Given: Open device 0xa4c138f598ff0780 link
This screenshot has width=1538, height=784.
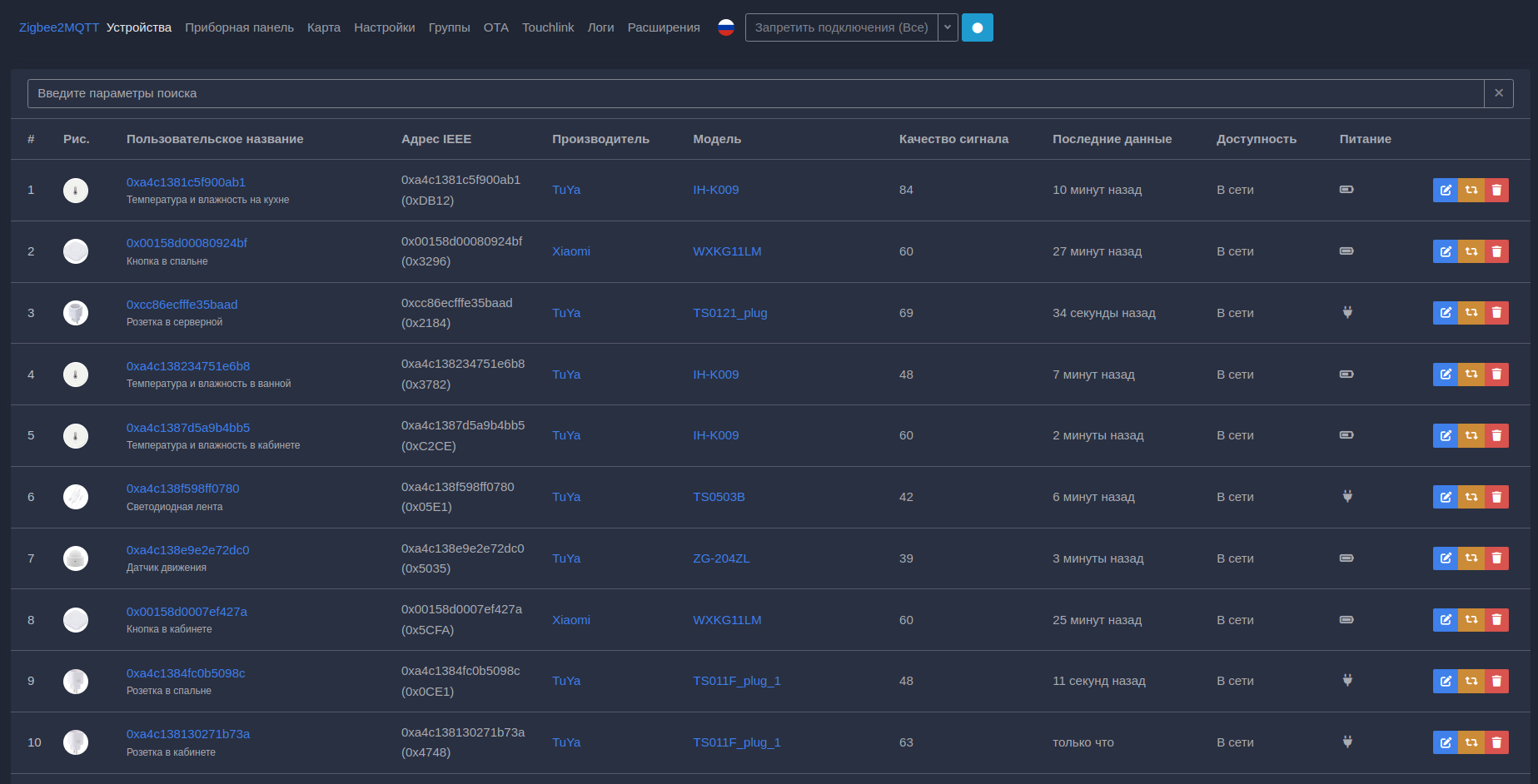Looking at the screenshot, I should pos(183,489).
